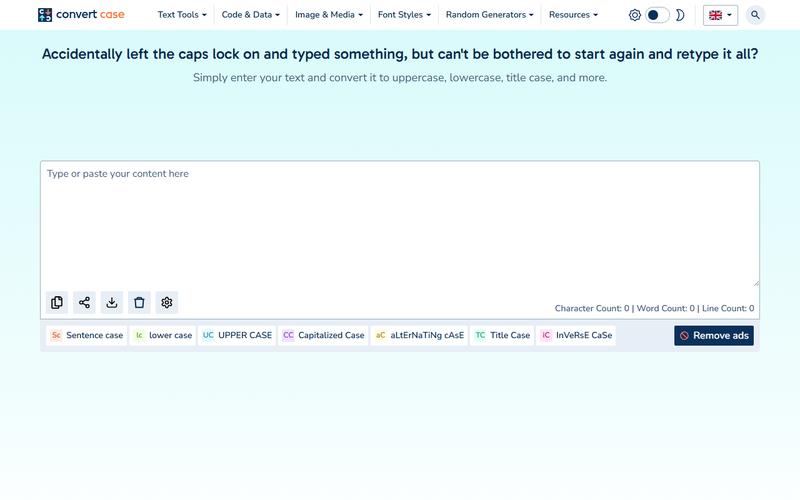This screenshot has width=800, height=500.
Task: Download the text using download icon
Action: pos(112,303)
